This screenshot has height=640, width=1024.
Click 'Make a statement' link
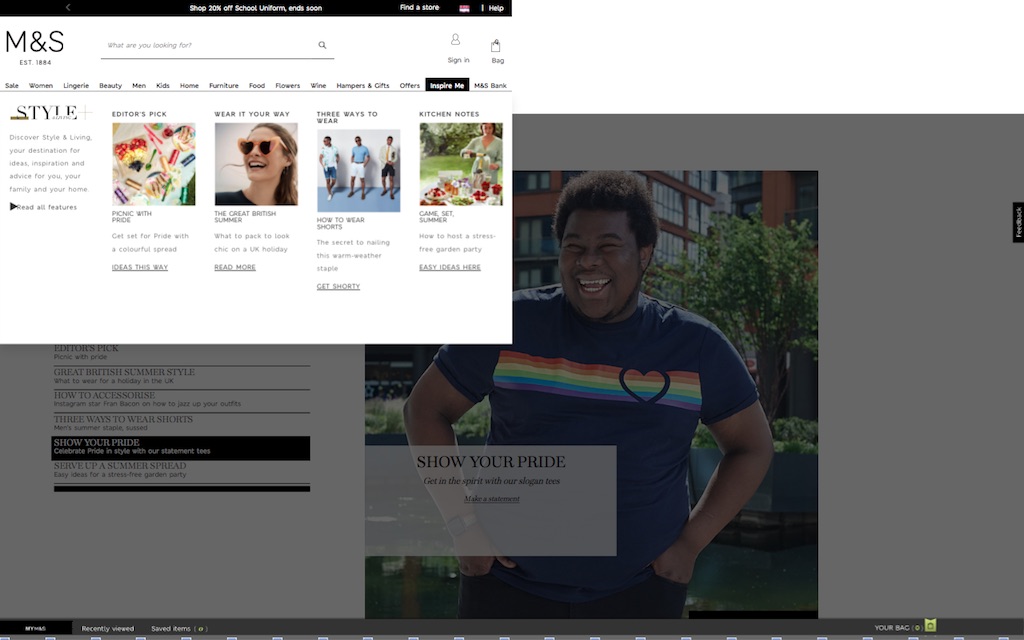(492, 499)
